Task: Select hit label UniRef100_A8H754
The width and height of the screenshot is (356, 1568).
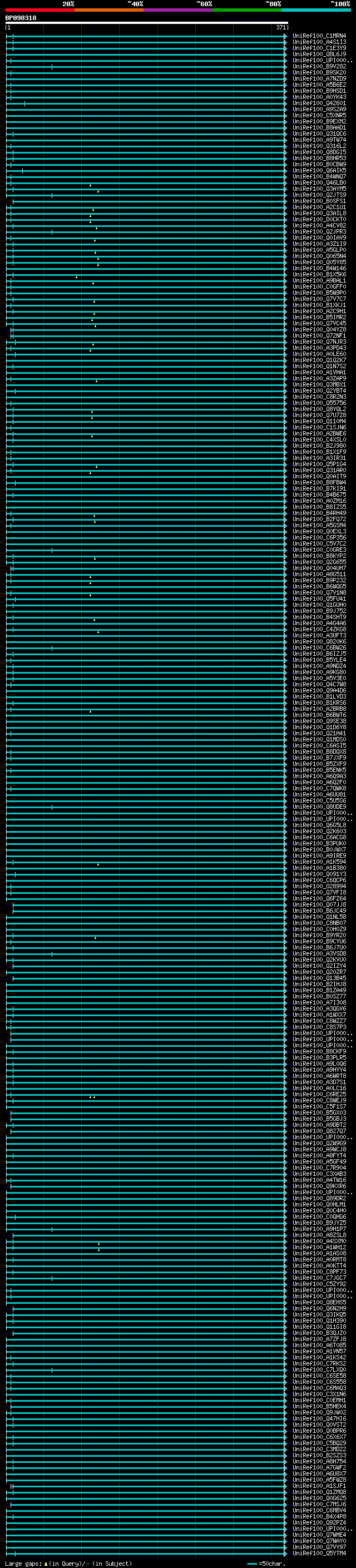Action: tap(319, 1461)
